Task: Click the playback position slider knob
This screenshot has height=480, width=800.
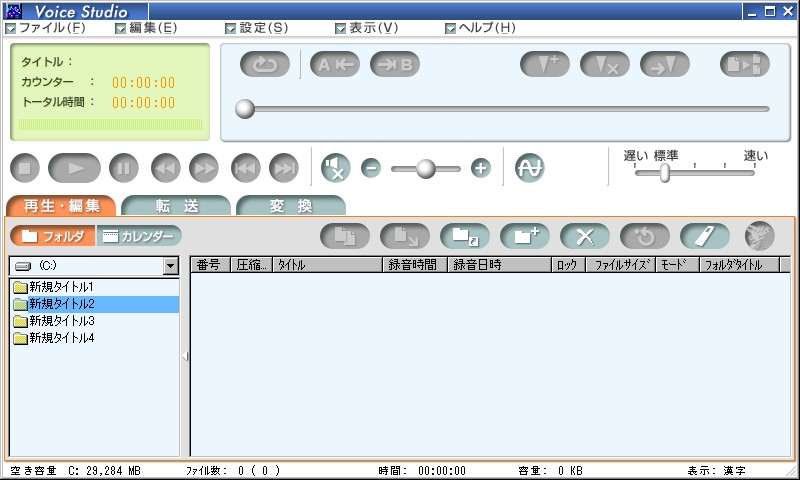Action: [245, 109]
